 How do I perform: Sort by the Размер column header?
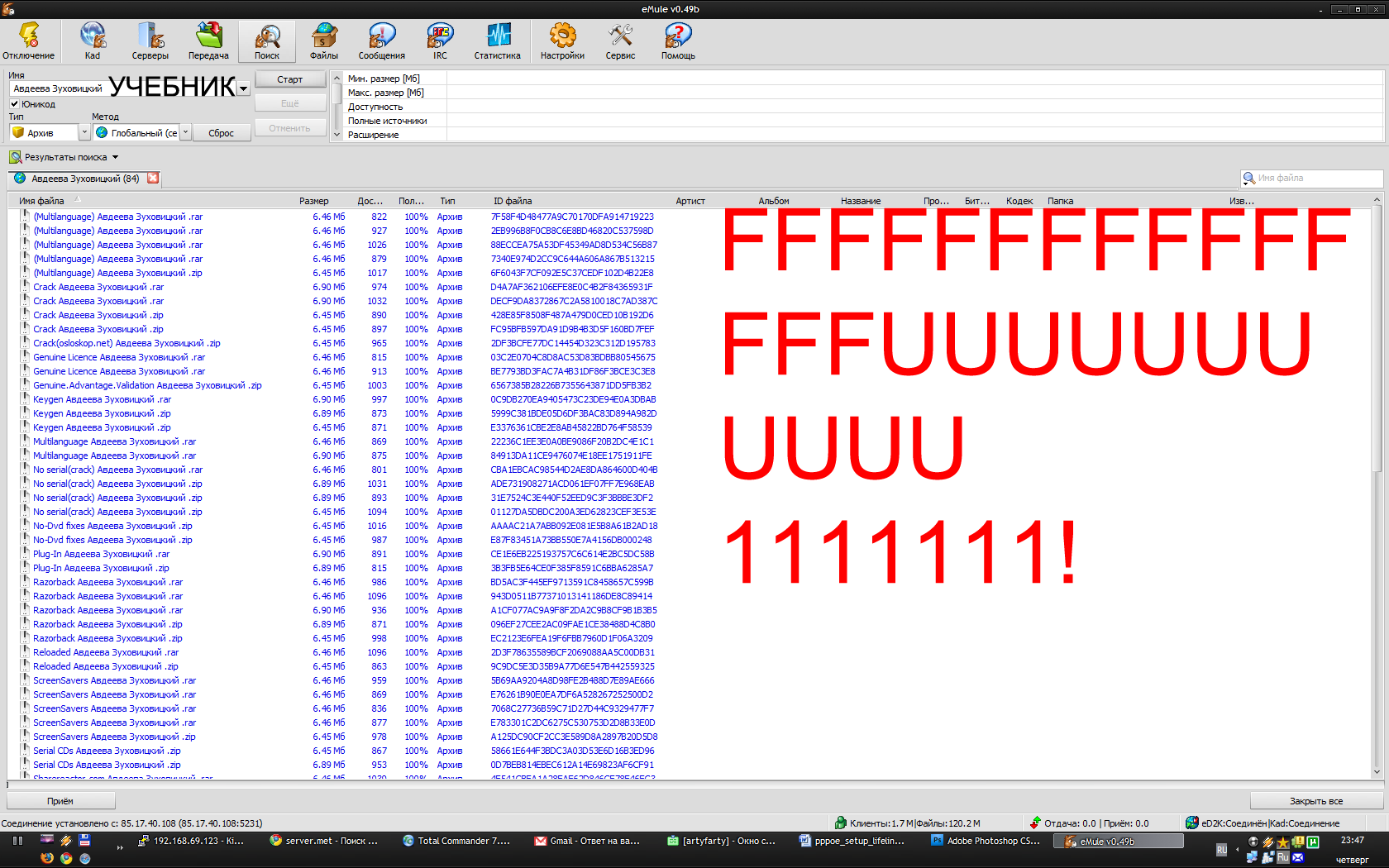(314, 201)
